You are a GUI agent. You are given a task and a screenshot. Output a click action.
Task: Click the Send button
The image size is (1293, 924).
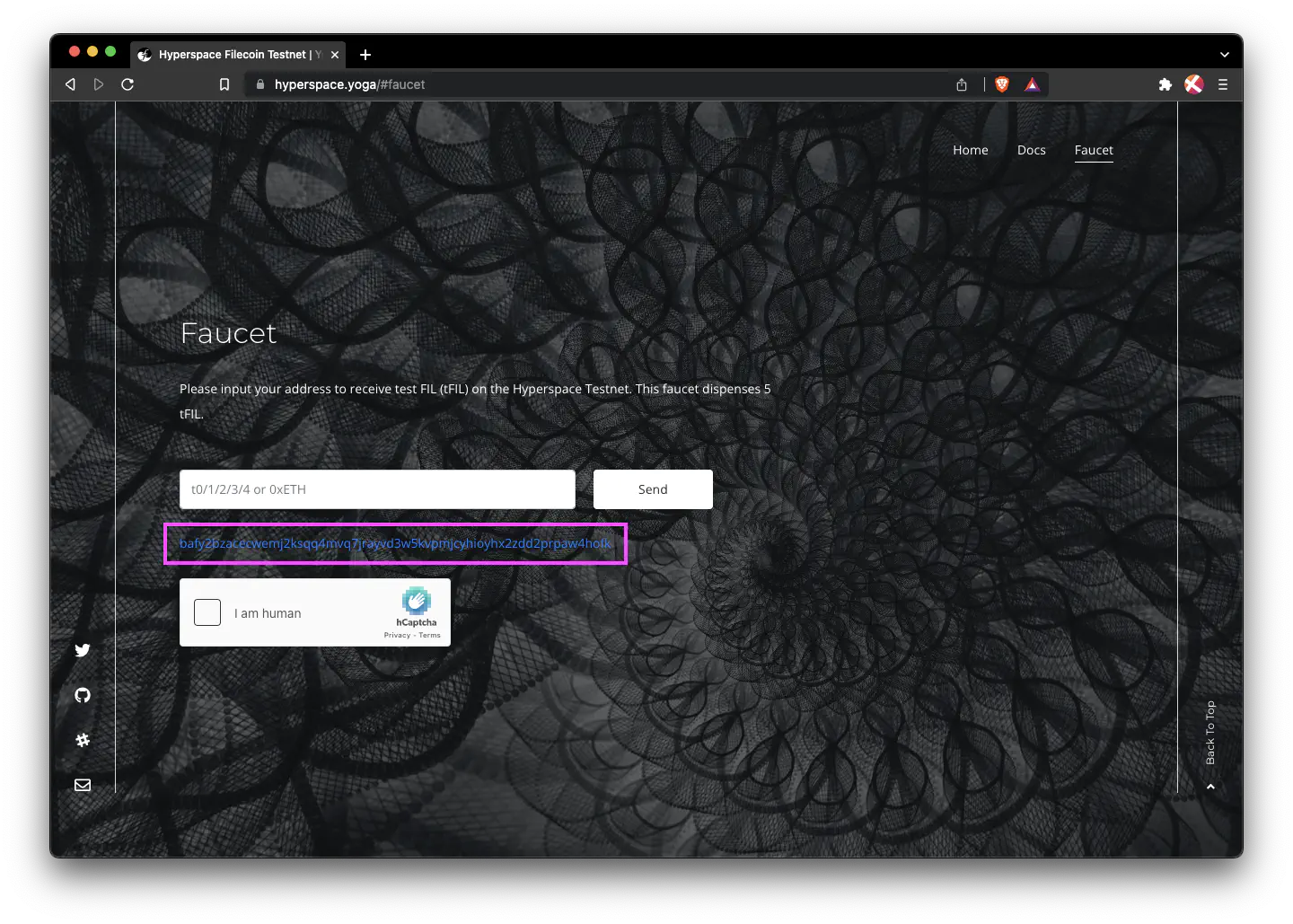point(653,489)
